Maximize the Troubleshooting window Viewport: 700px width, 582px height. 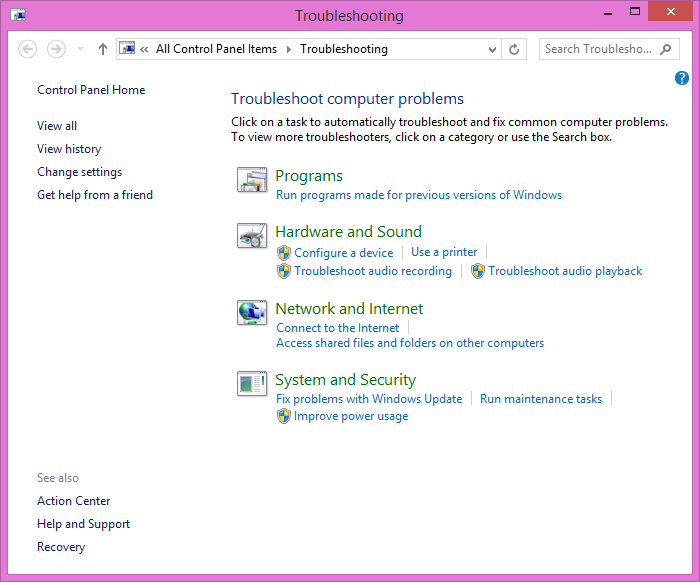point(634,12)
